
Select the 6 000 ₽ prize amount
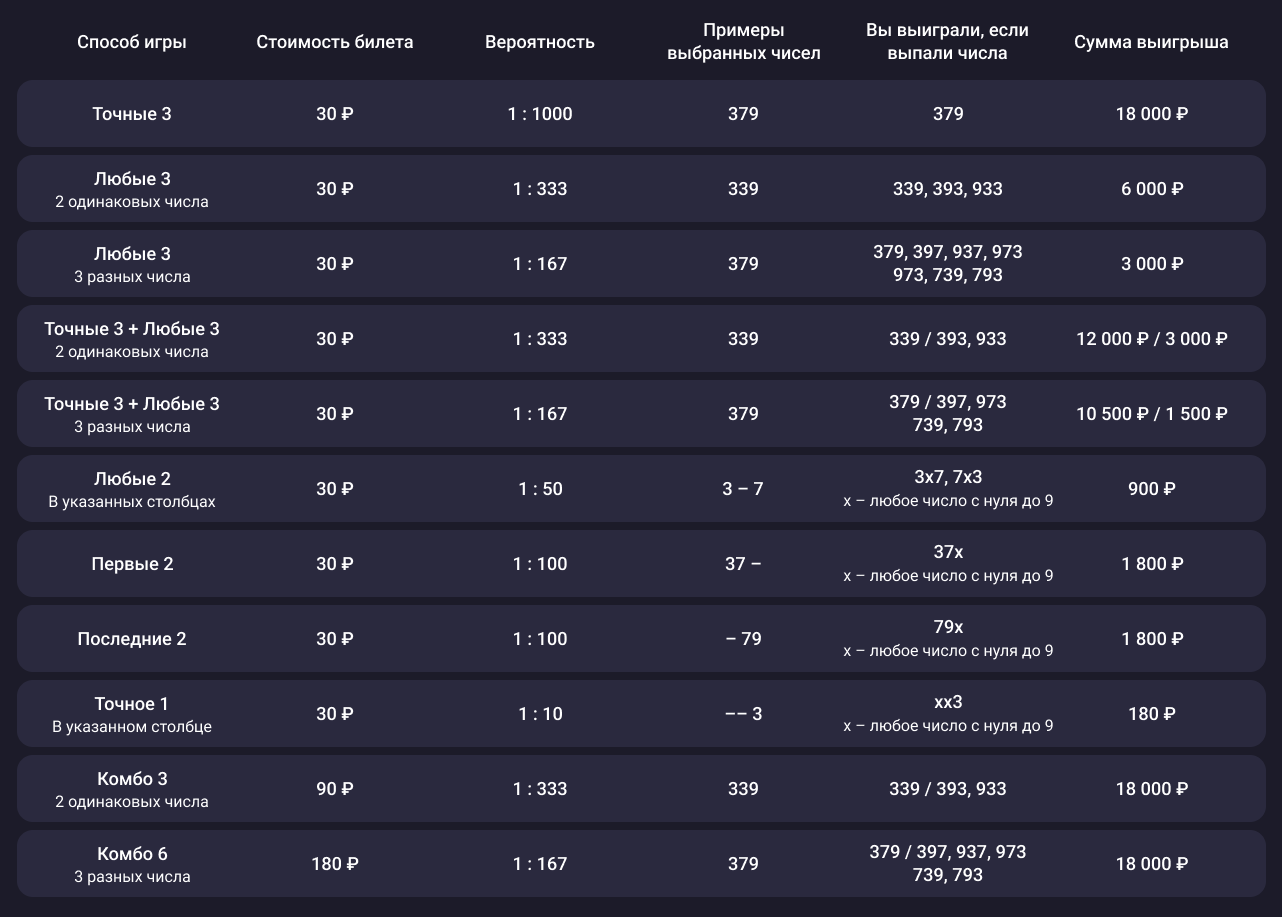[1151, 189]
